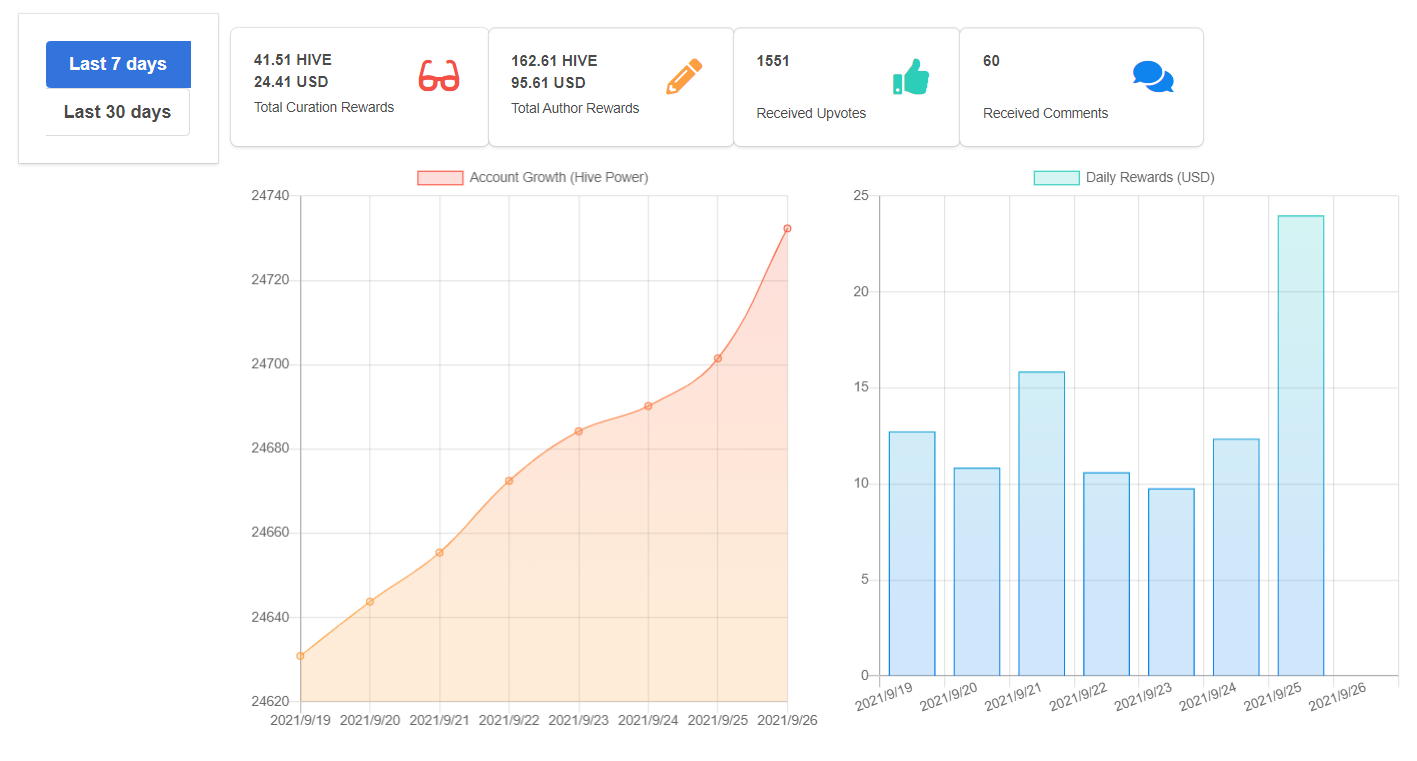Screen dimensions: 1417x761
Task: Open the Total Curation Rewards card
Action: (359, 87)
